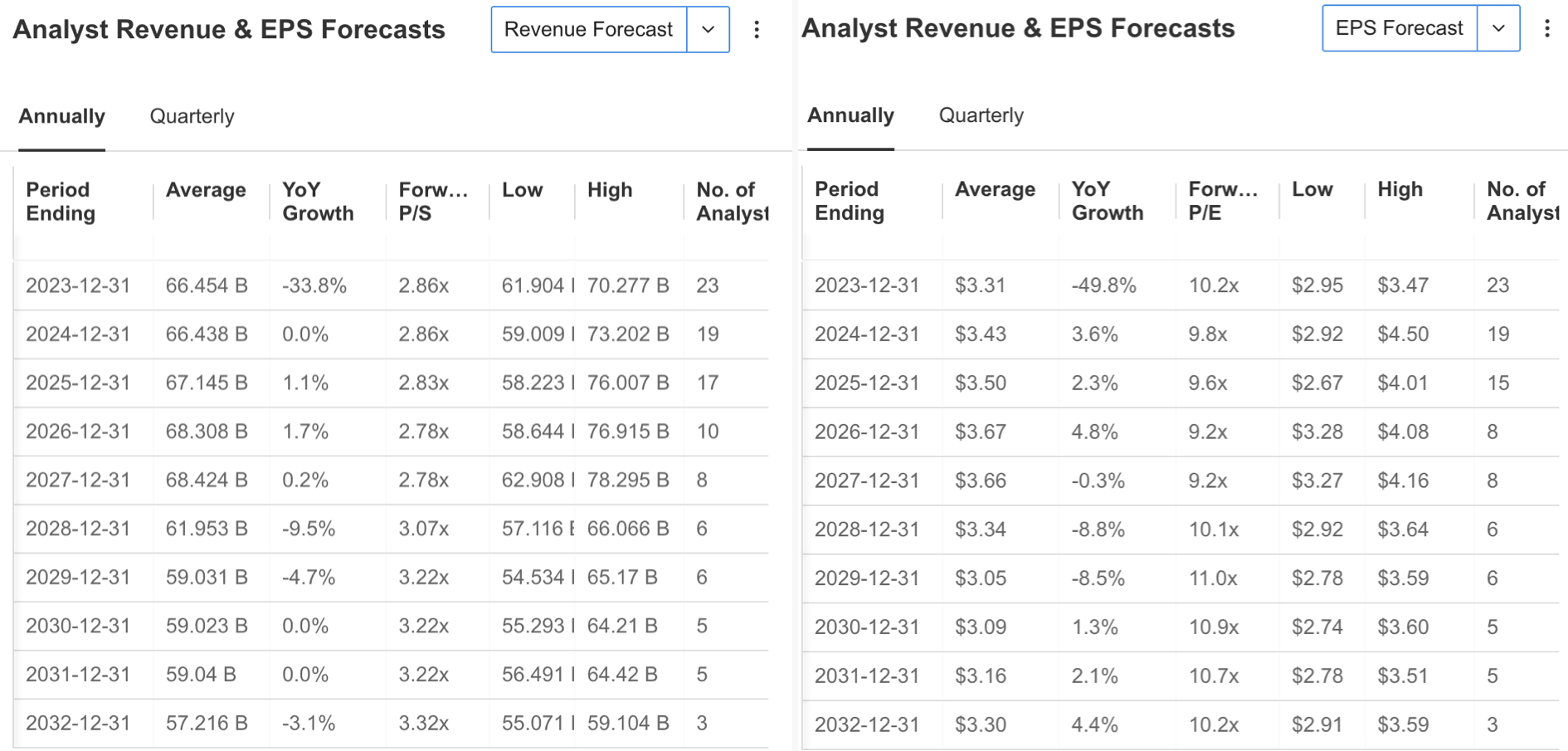Click Low header in revenue table
1568x751 pixels.
pyautogui.click(x=522, y=190)
